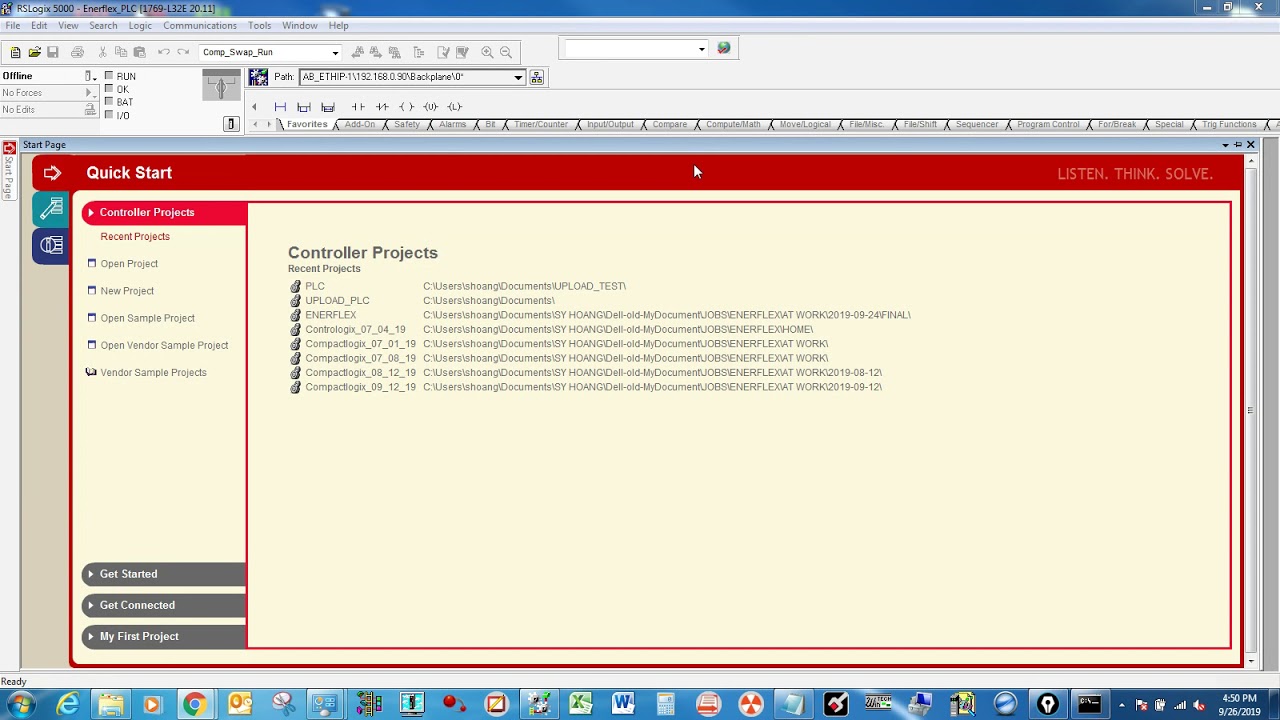Open the empty top-right combo box dropdown
1280x720 pixels.
click(x=701, y=49)
